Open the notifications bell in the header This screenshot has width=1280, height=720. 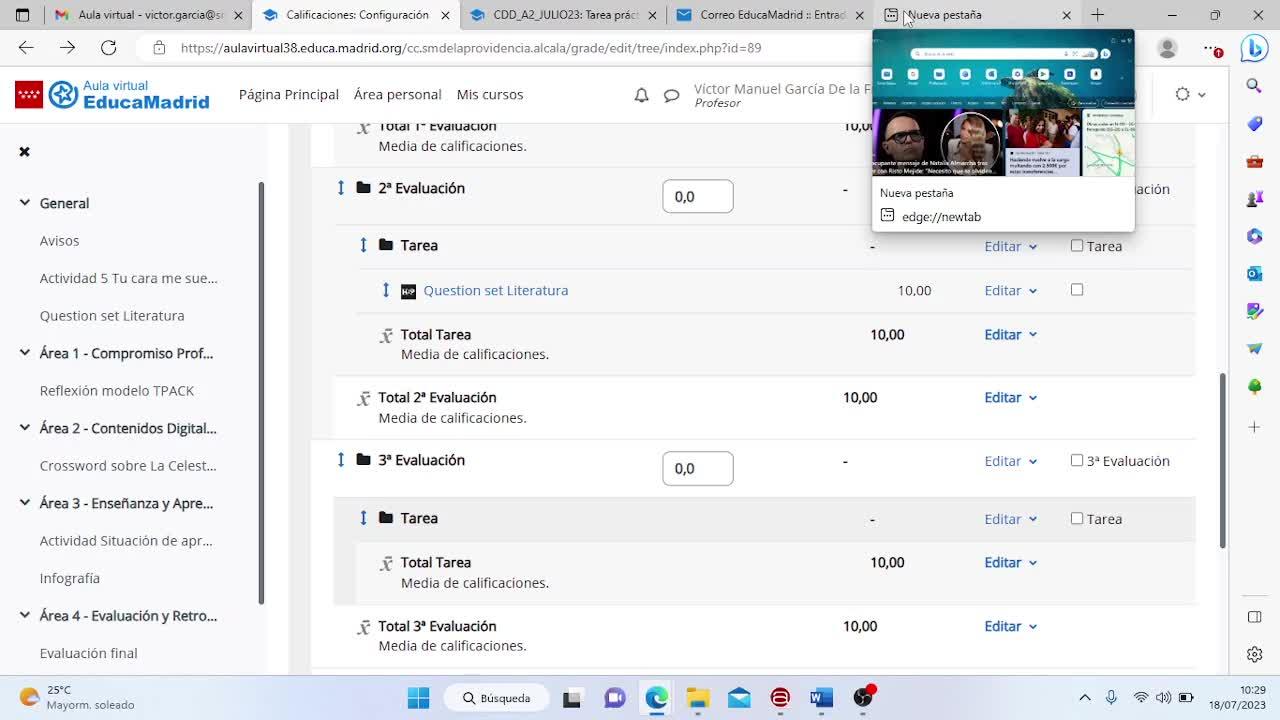(x=642, y=95)
